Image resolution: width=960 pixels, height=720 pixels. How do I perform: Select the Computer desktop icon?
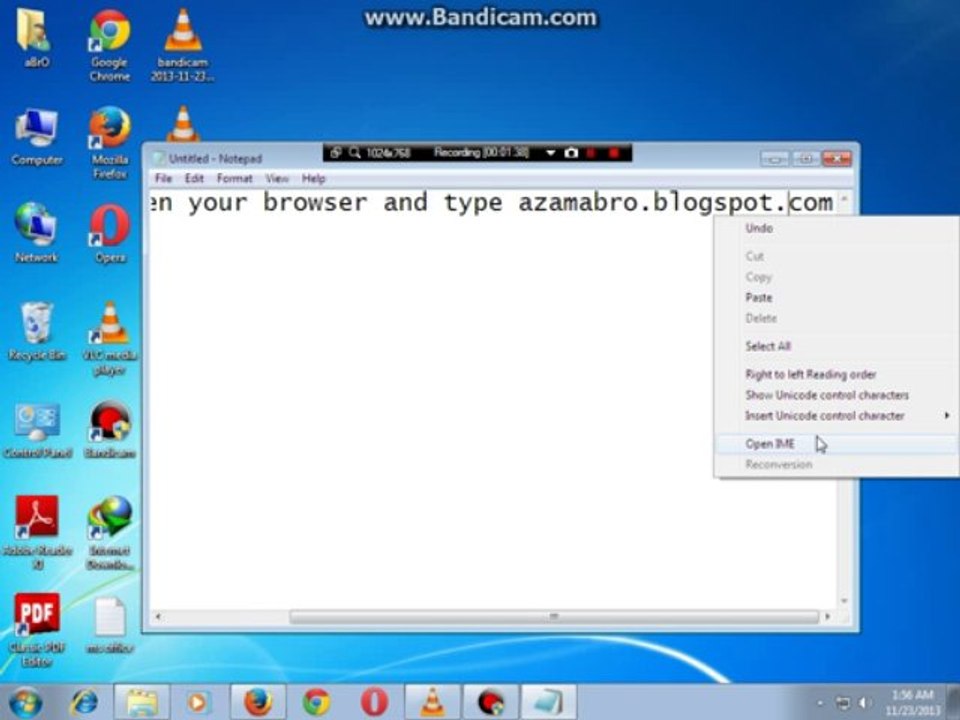[37, 137]
